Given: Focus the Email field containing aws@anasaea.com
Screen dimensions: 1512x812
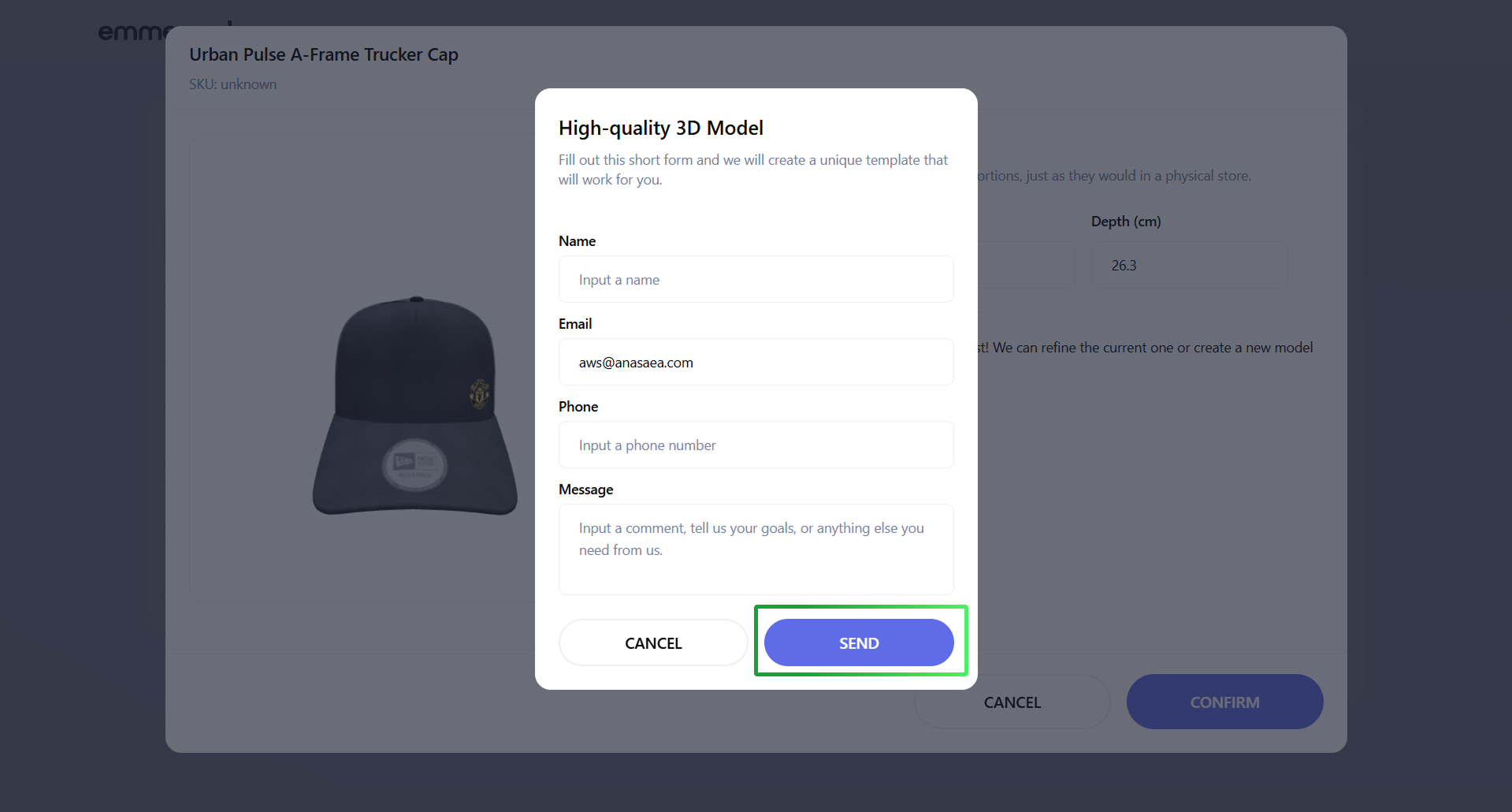Looking at the screenshot, I should coord(756,363).
